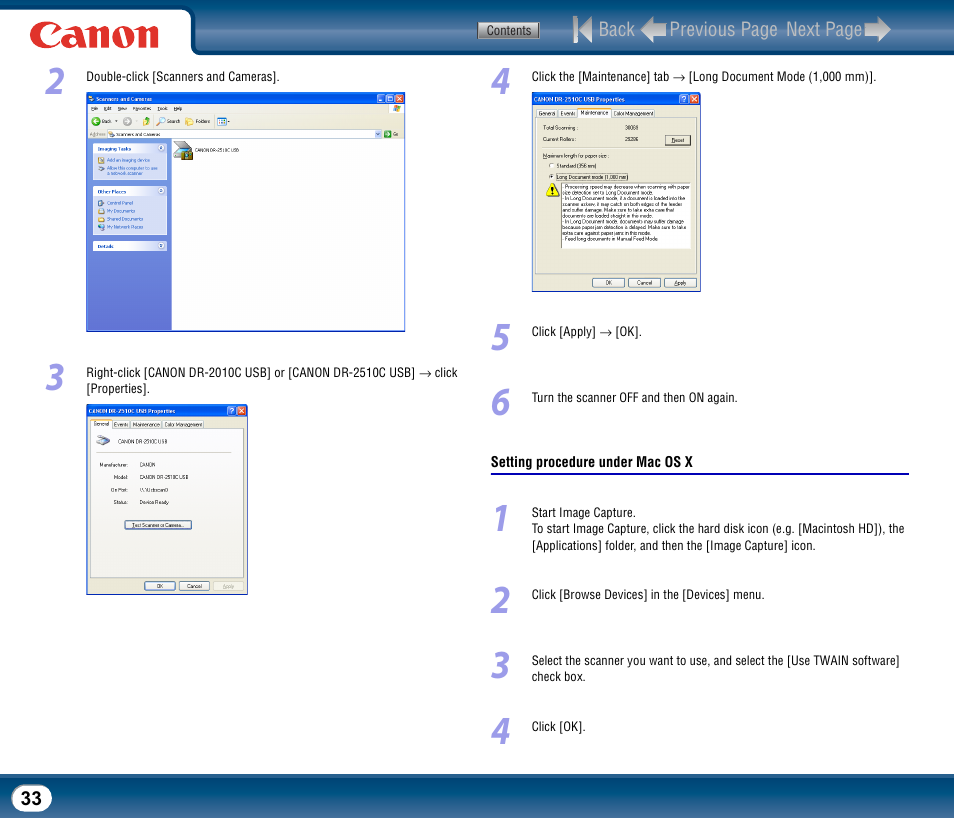954x818 pixels.
Task: Click Cancel in the Maintenance dialog
Action: (x=644, y=282)
